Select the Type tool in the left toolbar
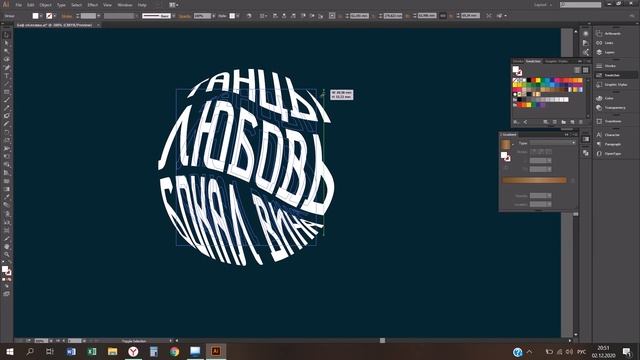640x360 pixels. 7,76
